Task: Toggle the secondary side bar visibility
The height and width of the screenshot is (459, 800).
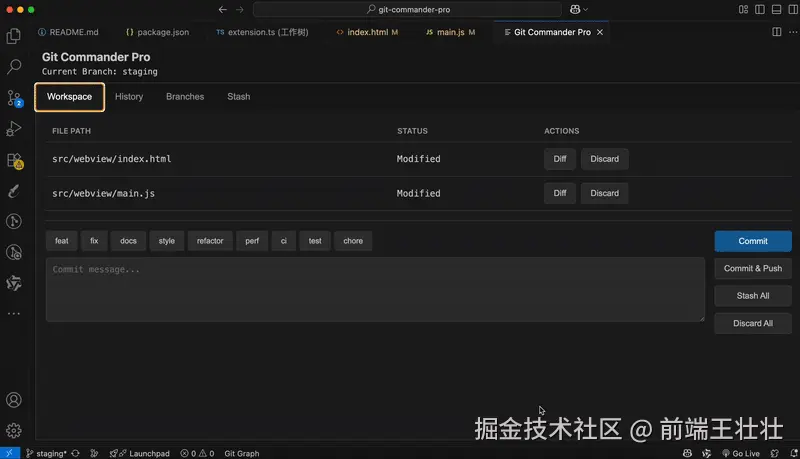Action: click(793, 9)
